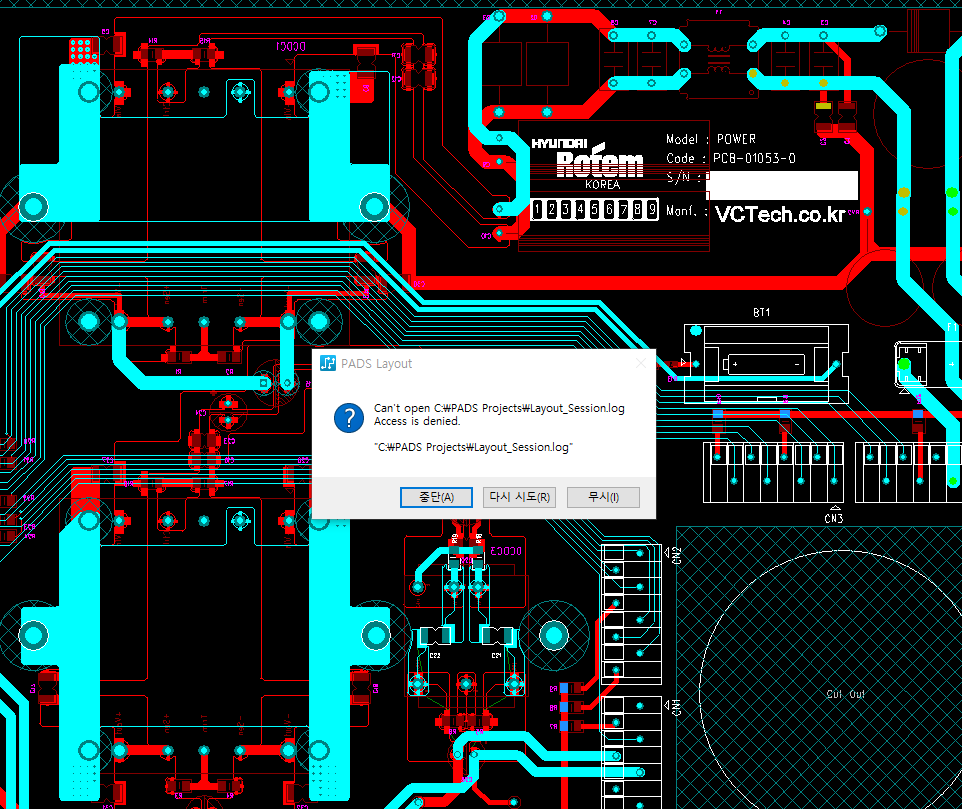962x809 pixels.
Task: Click the PADS Layout app icon in the dialog title
Action: (x=327, y=364)
